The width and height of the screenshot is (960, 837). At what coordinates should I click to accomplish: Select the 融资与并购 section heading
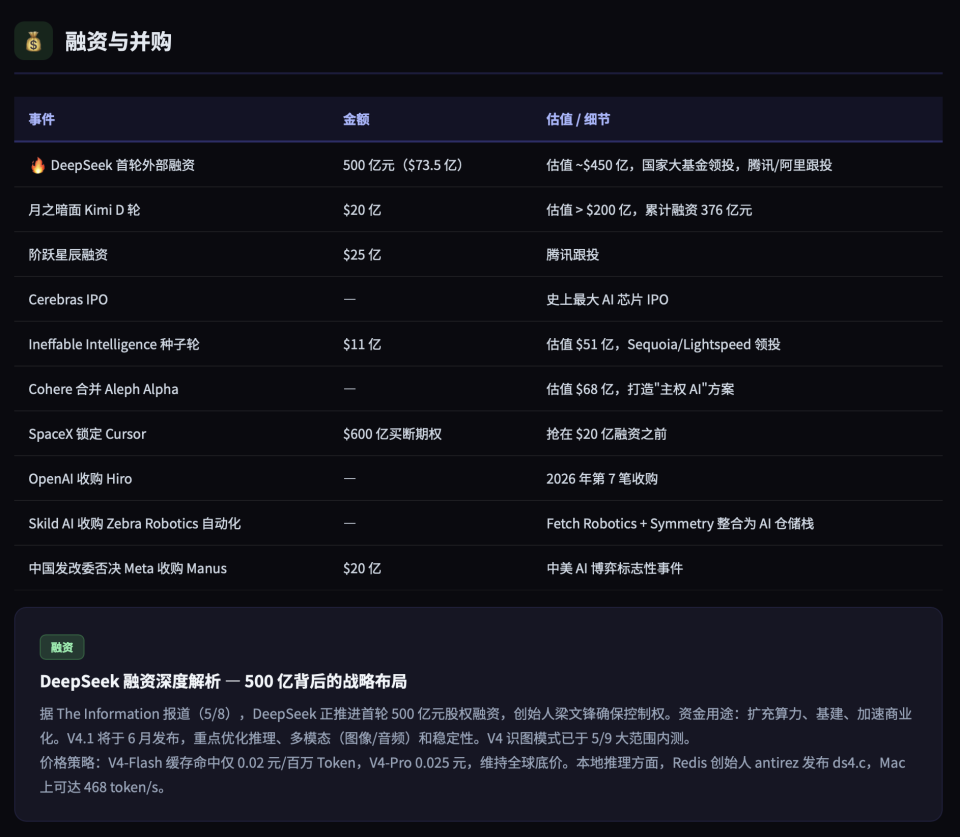pyautogui.click(x=118, y=42)
